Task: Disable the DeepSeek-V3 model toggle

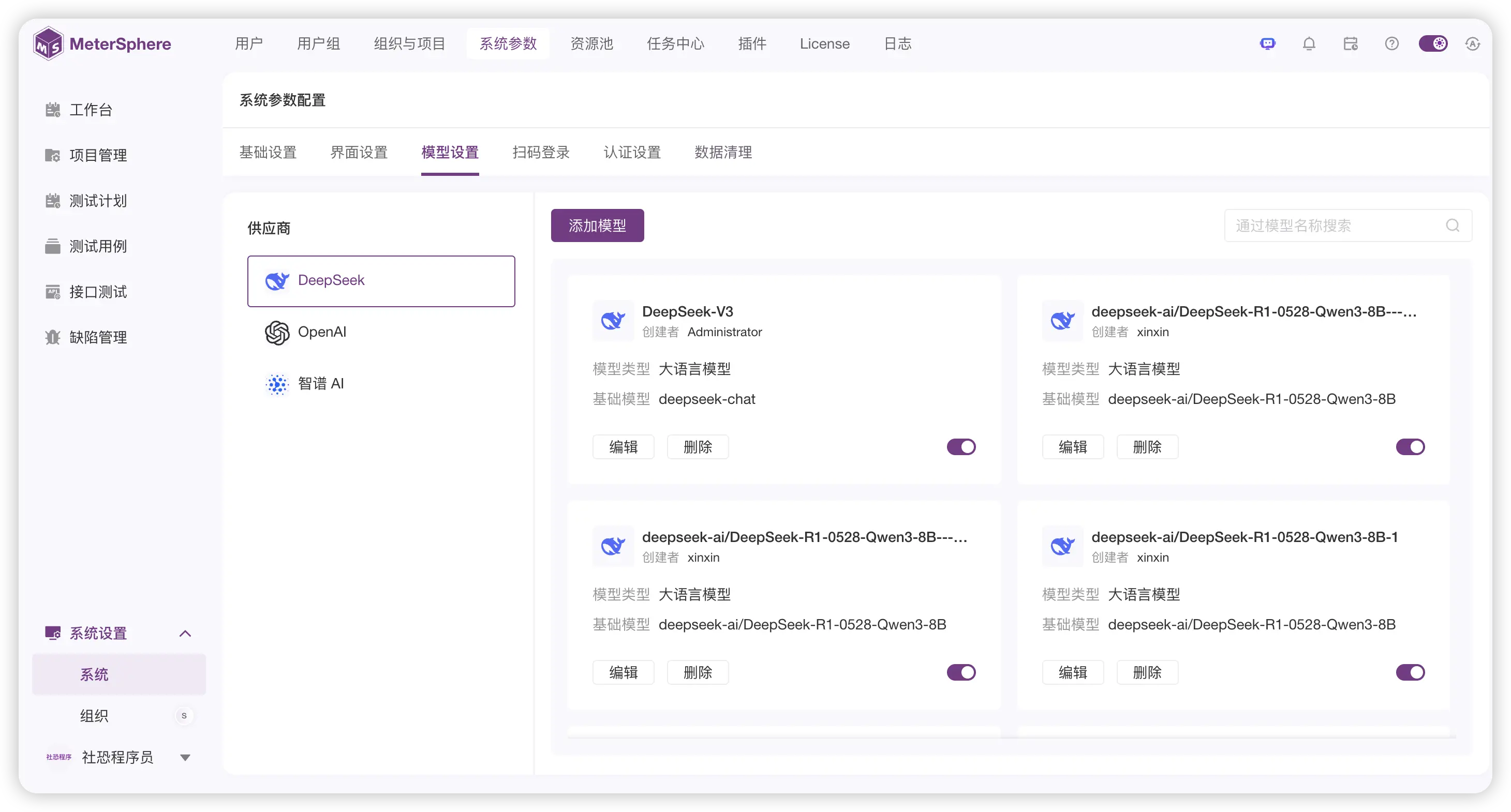Action: click(961, 447)
